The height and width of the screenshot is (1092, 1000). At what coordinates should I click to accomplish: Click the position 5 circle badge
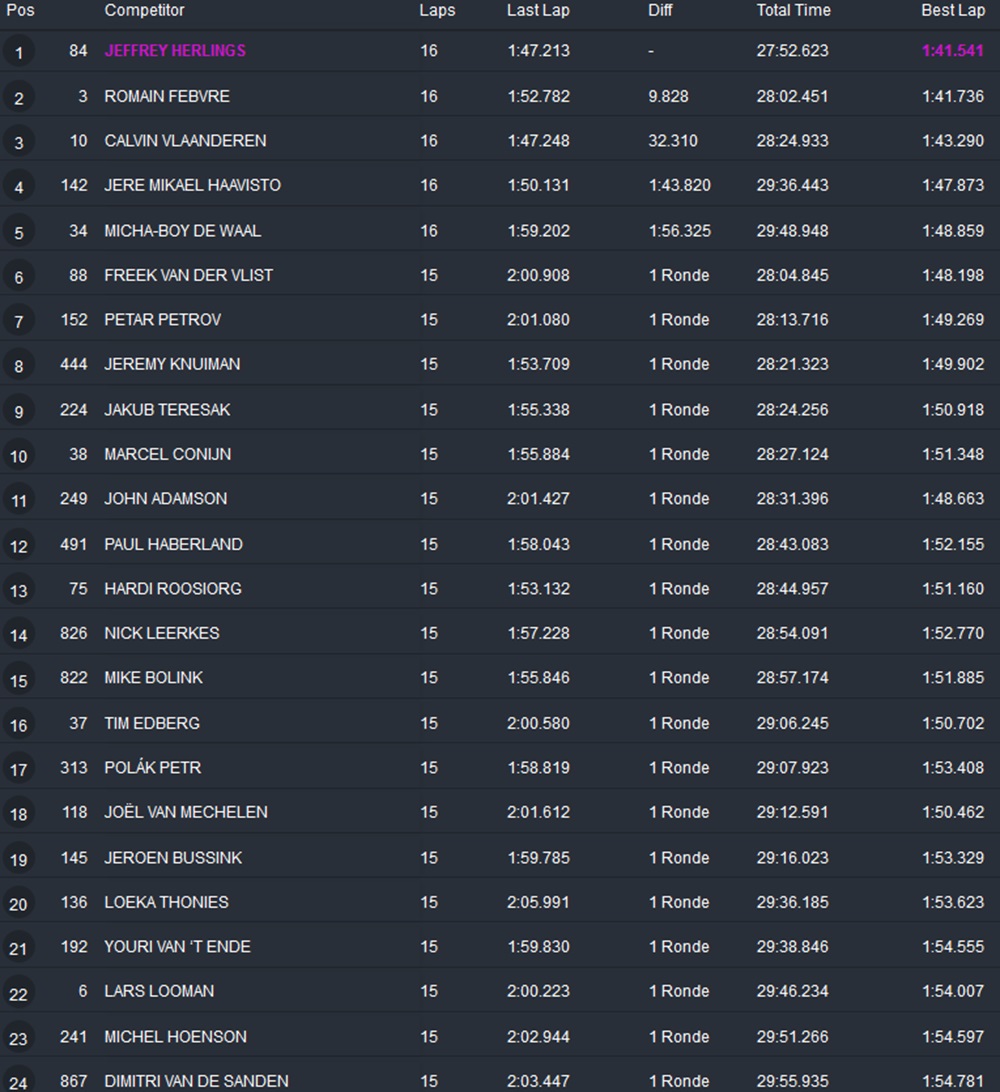[x=18, y=232]
